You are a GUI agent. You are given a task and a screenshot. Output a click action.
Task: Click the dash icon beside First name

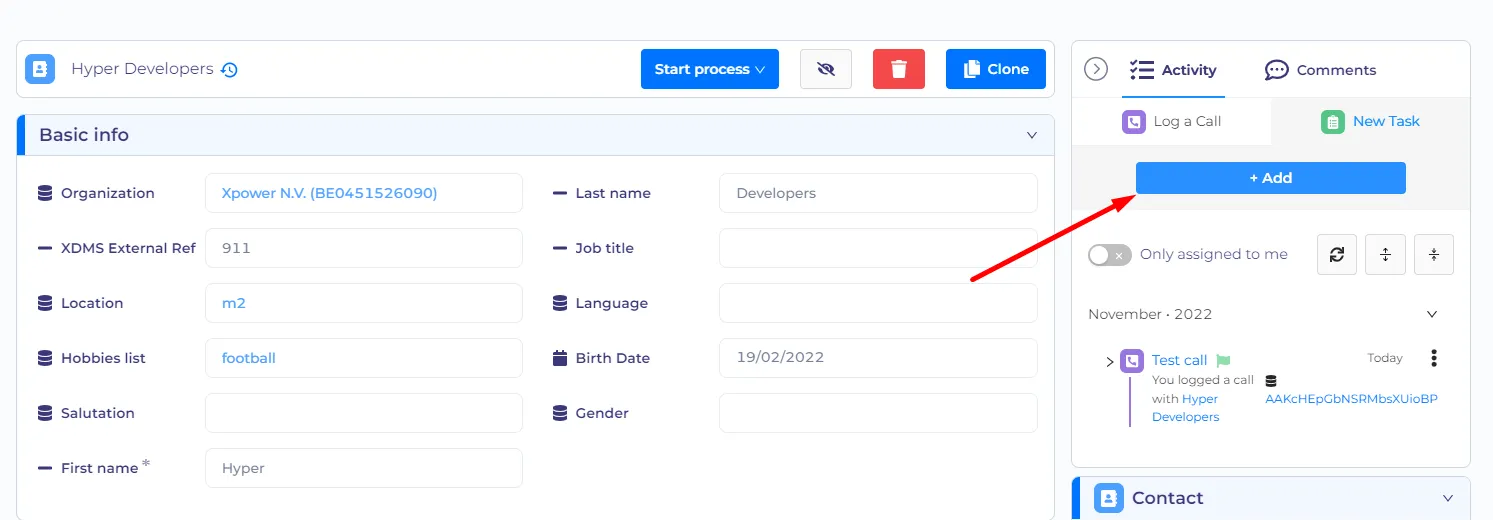[45, 468]
